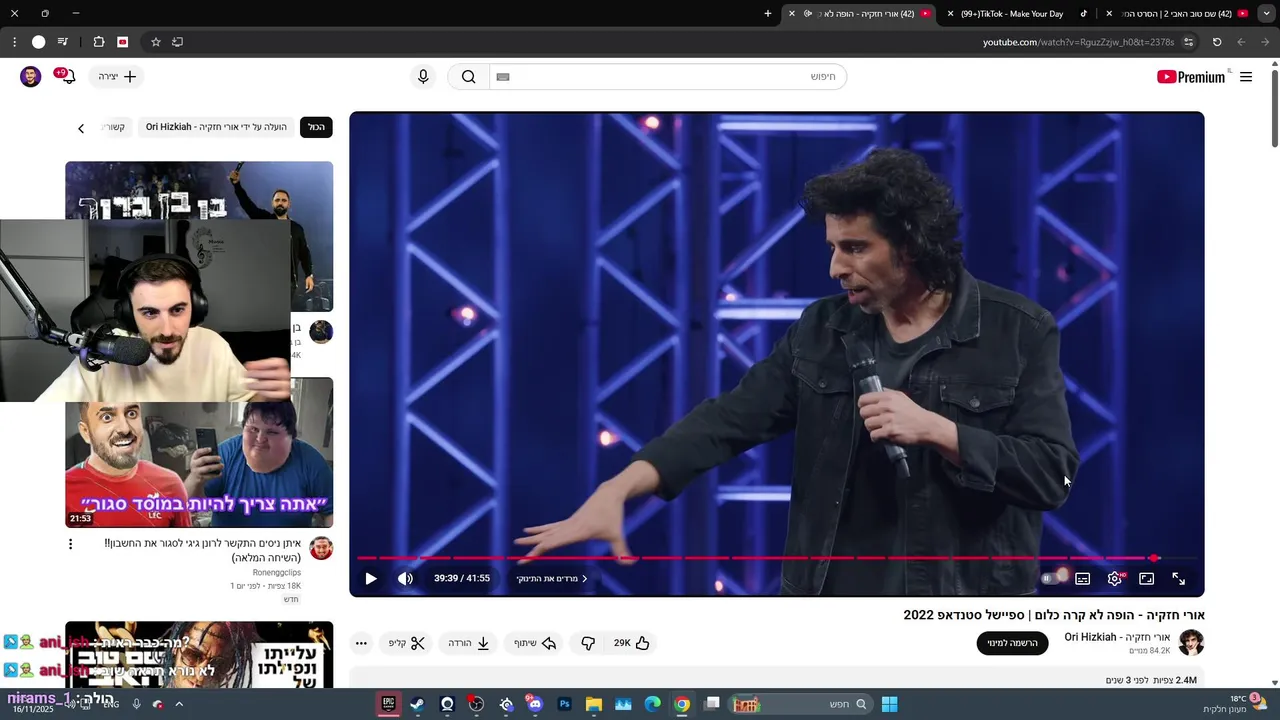Click the Windows taskbar search box
The height and width of the screenshot is (720, 1280).
[798, 704]
